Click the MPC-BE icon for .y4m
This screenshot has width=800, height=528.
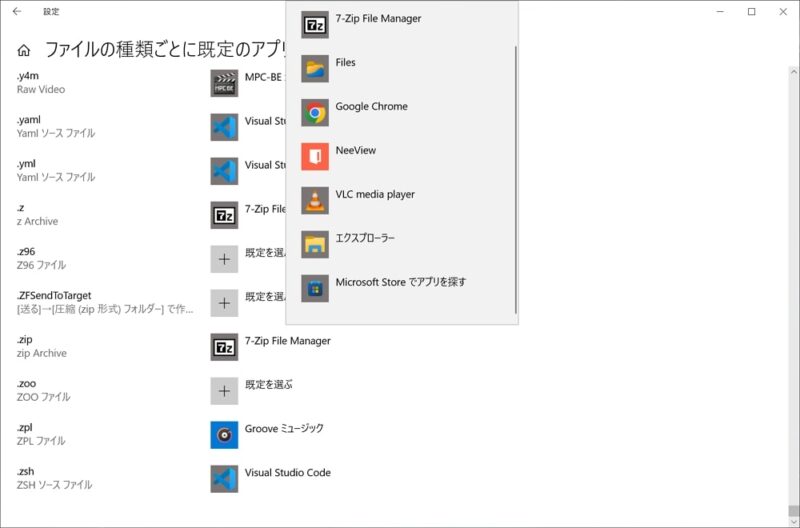click(x=224, y=83)
